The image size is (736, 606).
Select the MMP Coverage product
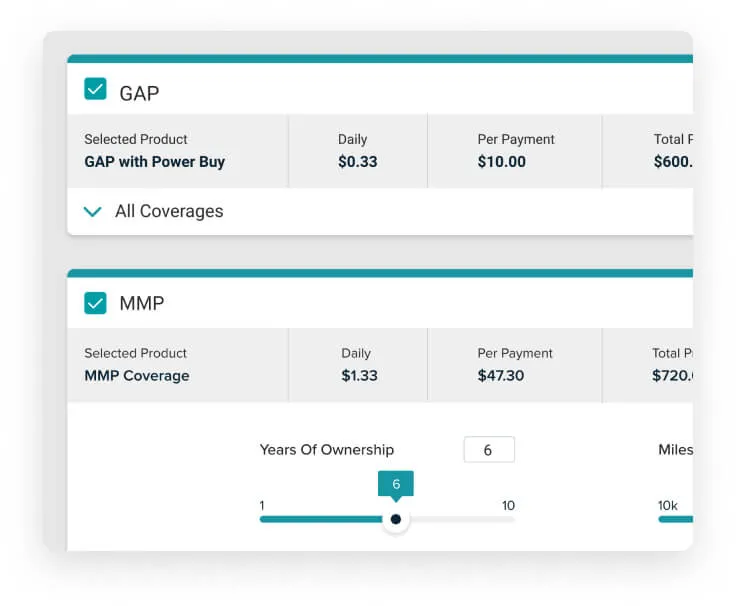pyautogui.click(x=137, y=376)
